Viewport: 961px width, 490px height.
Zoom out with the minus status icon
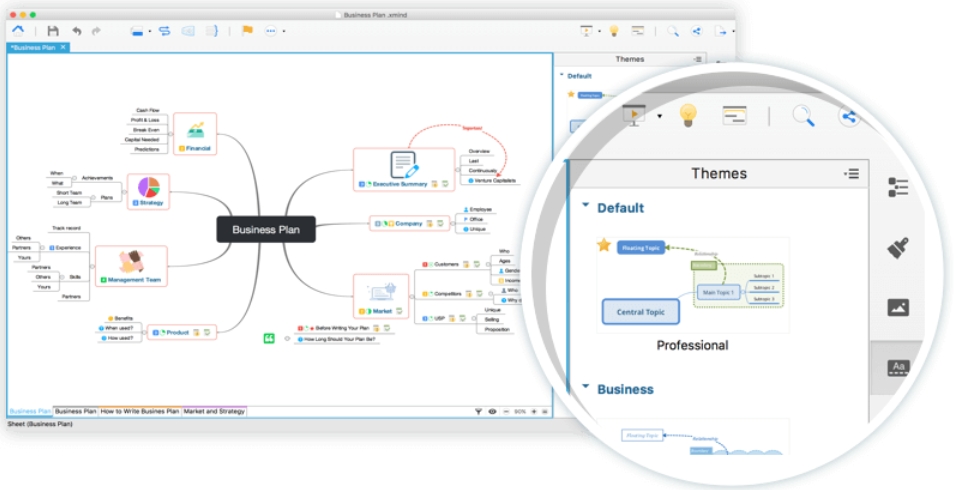tap(506, 412)
